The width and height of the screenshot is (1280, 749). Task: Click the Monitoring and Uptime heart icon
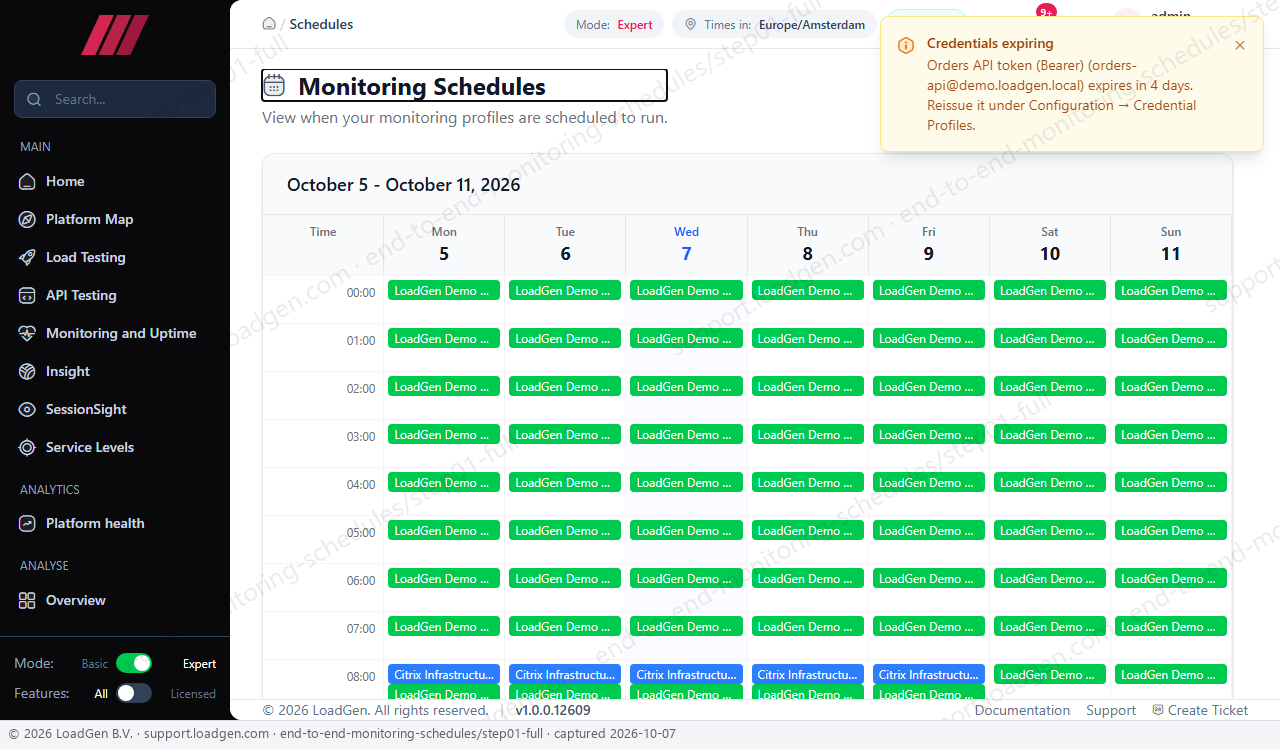27,333
